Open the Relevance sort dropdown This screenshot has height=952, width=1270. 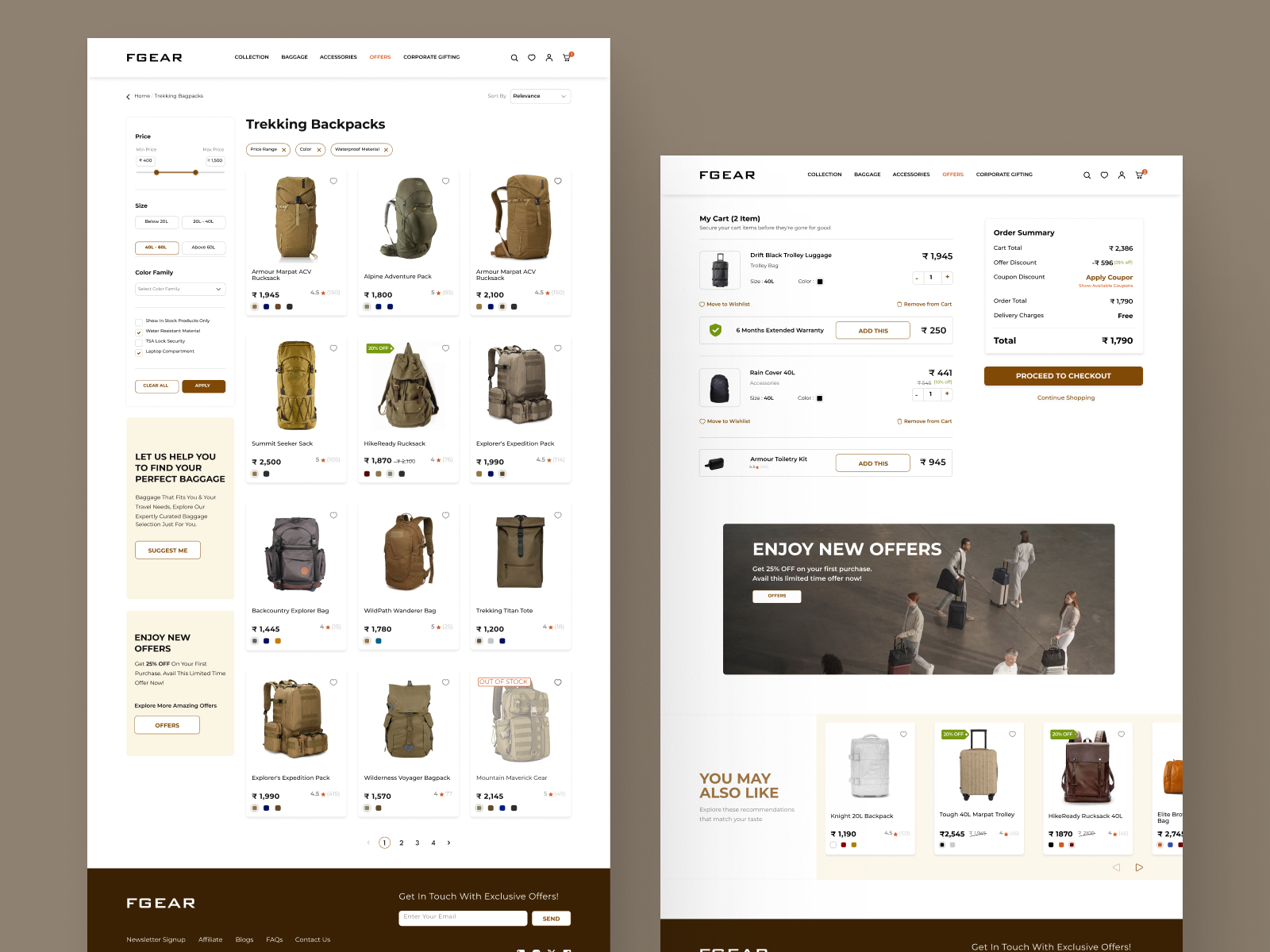click(x=540, y=96)
